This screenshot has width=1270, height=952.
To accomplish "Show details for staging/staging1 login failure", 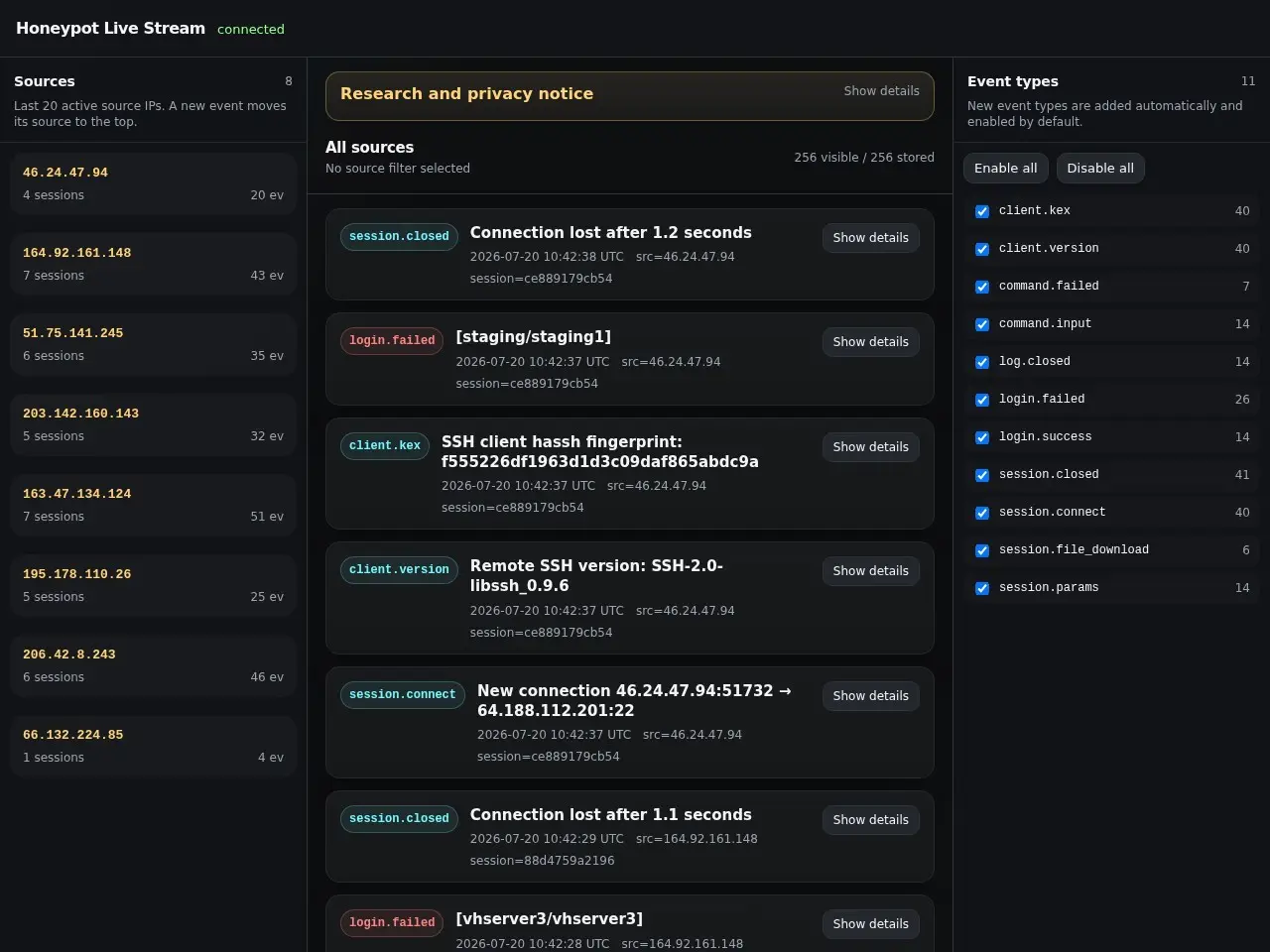I will [x=870, y=342].
